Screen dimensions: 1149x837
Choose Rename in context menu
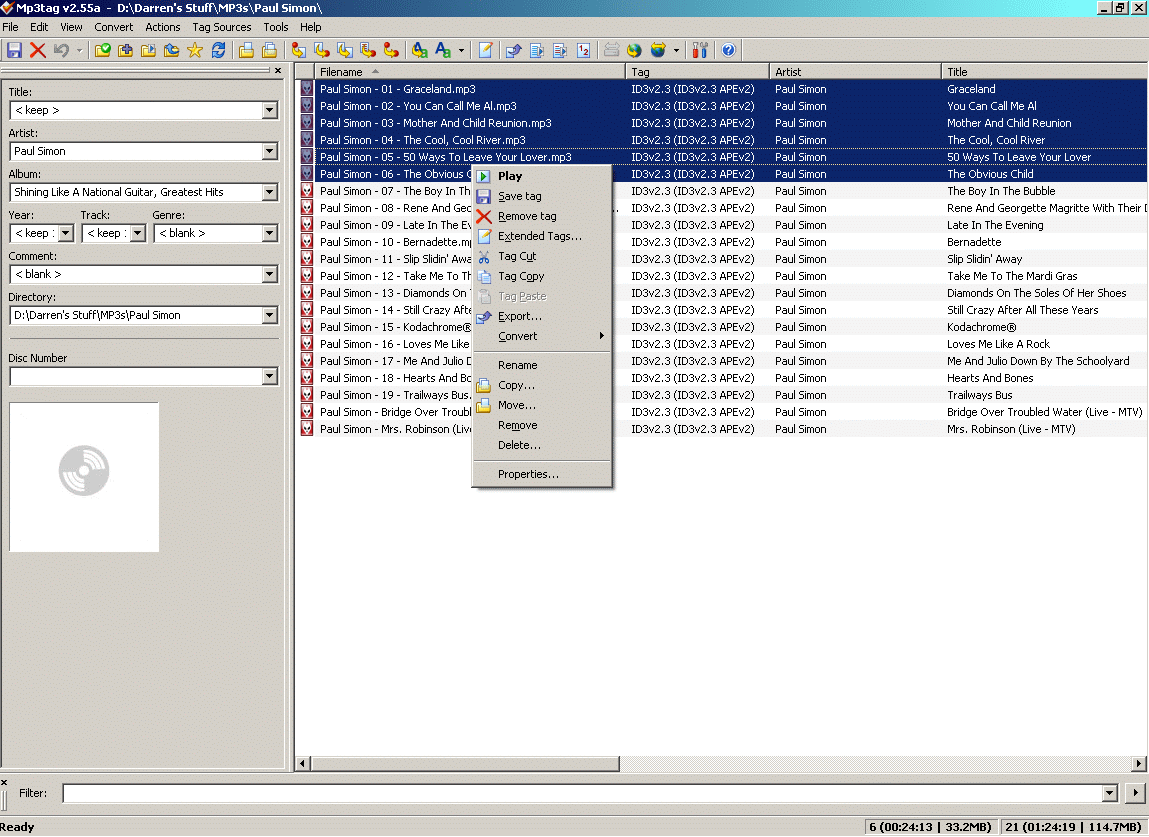tap(542, 365)
